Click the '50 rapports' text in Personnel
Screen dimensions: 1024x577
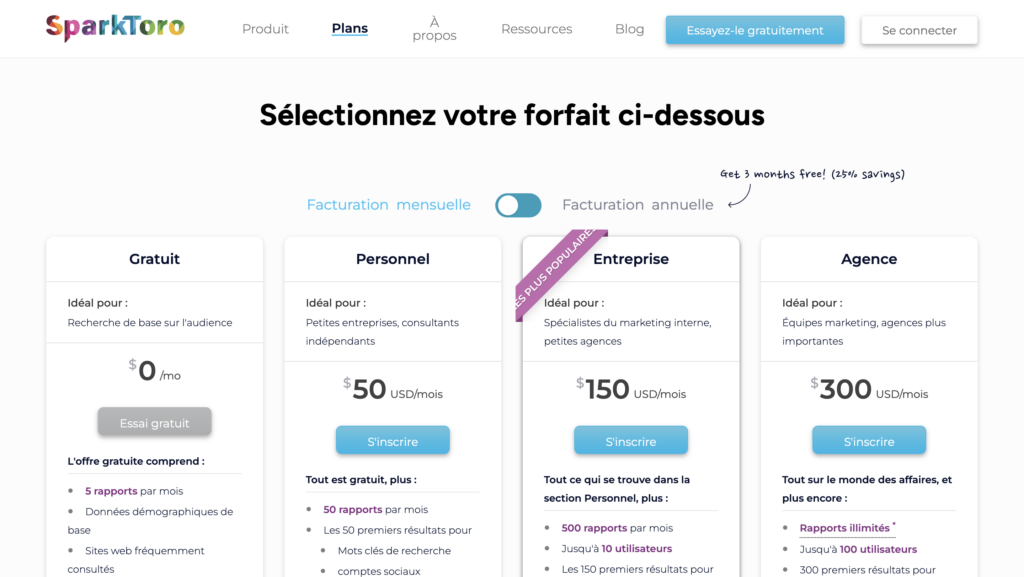coord(353,509)
